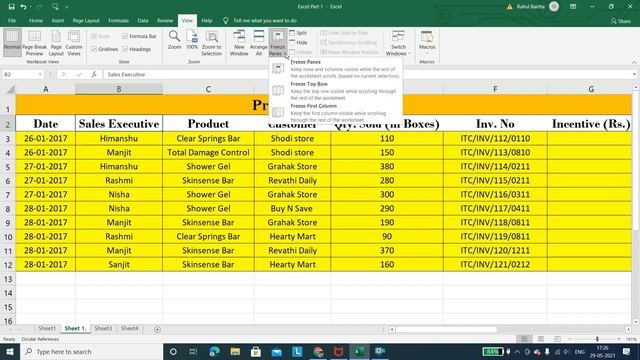
Task: Click the Windows taskbar search box
Action: click(91, 351)
